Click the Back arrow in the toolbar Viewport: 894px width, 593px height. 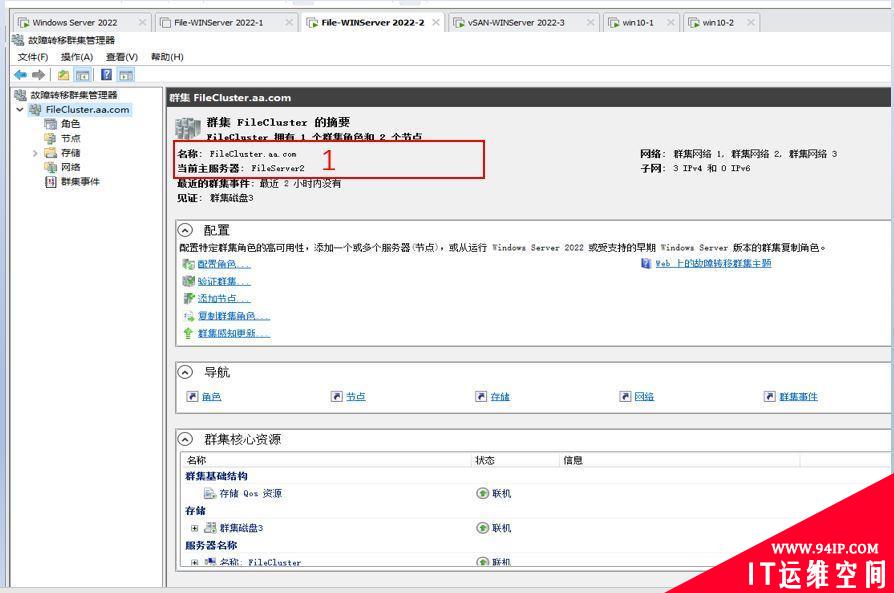pyautogui.click(x=21, y=75)
